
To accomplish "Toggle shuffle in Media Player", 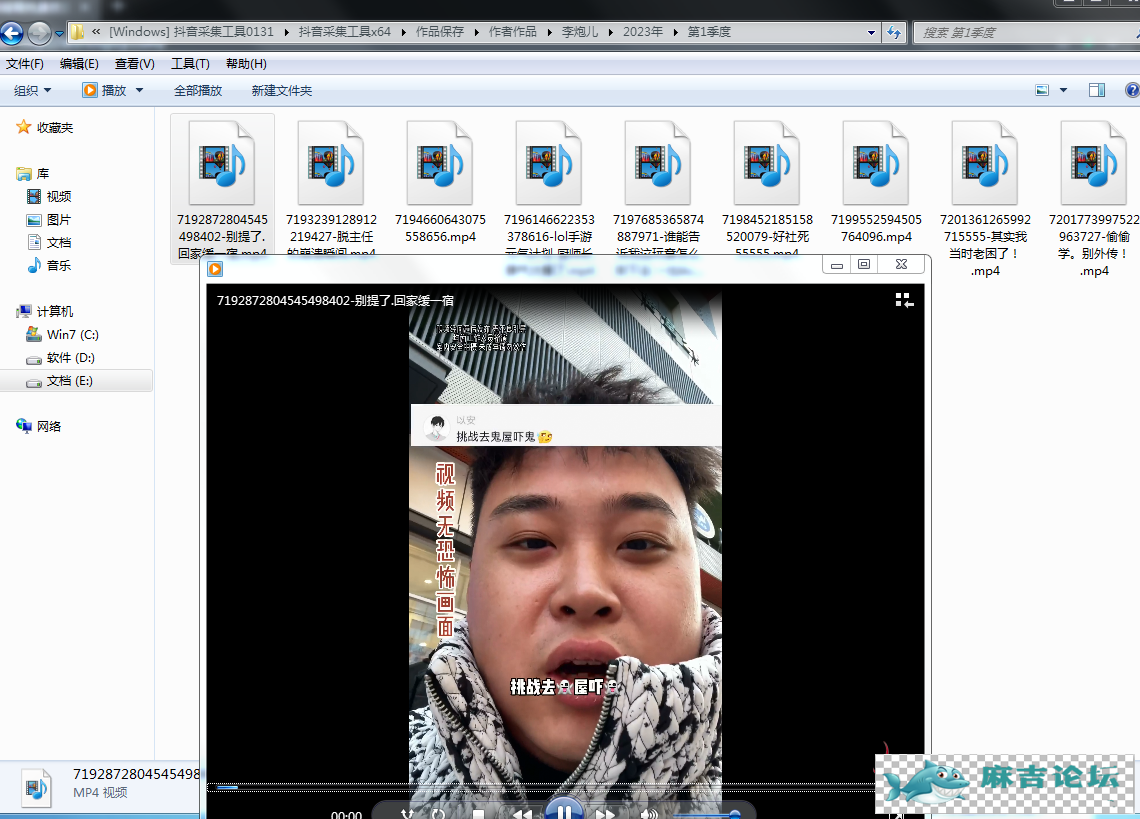I will 407,815.
